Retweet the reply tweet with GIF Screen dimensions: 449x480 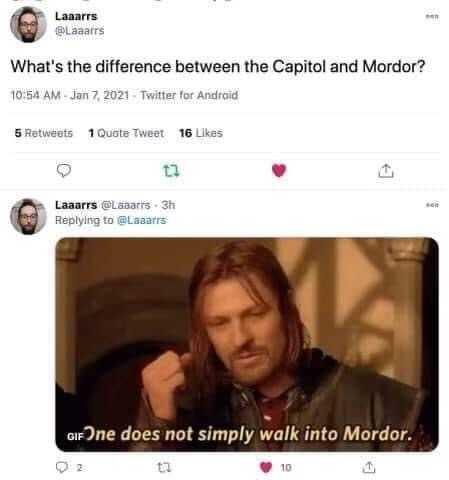tap(164, 467)
